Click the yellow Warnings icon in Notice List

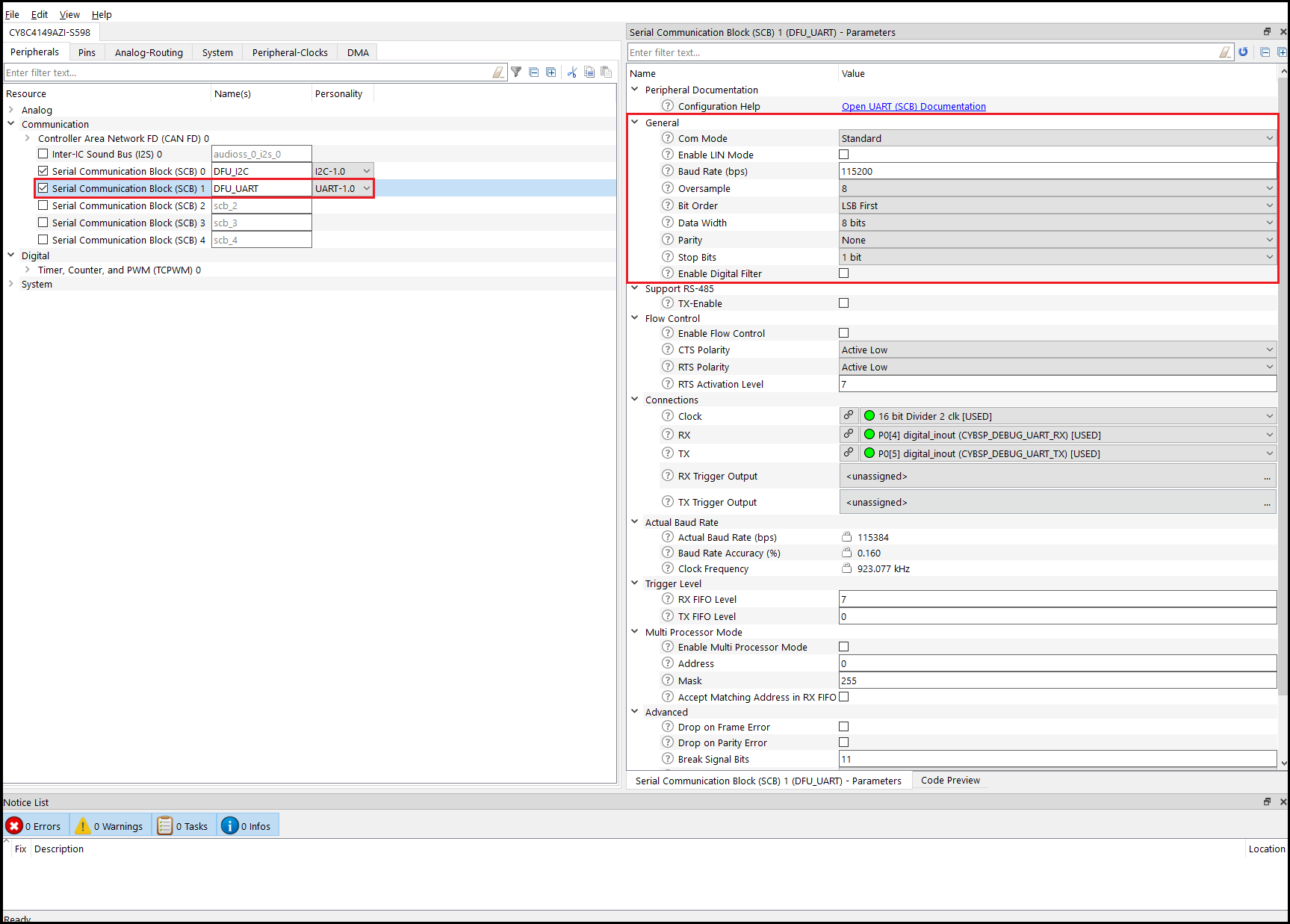83,825
